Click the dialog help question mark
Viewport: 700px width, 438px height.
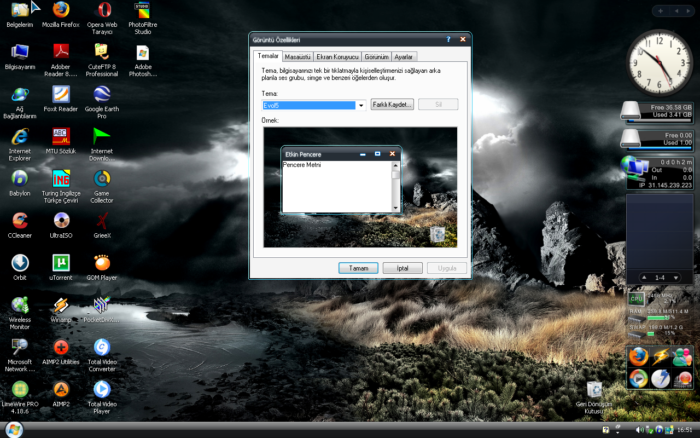pyautogui.click(x=448, y=39)
